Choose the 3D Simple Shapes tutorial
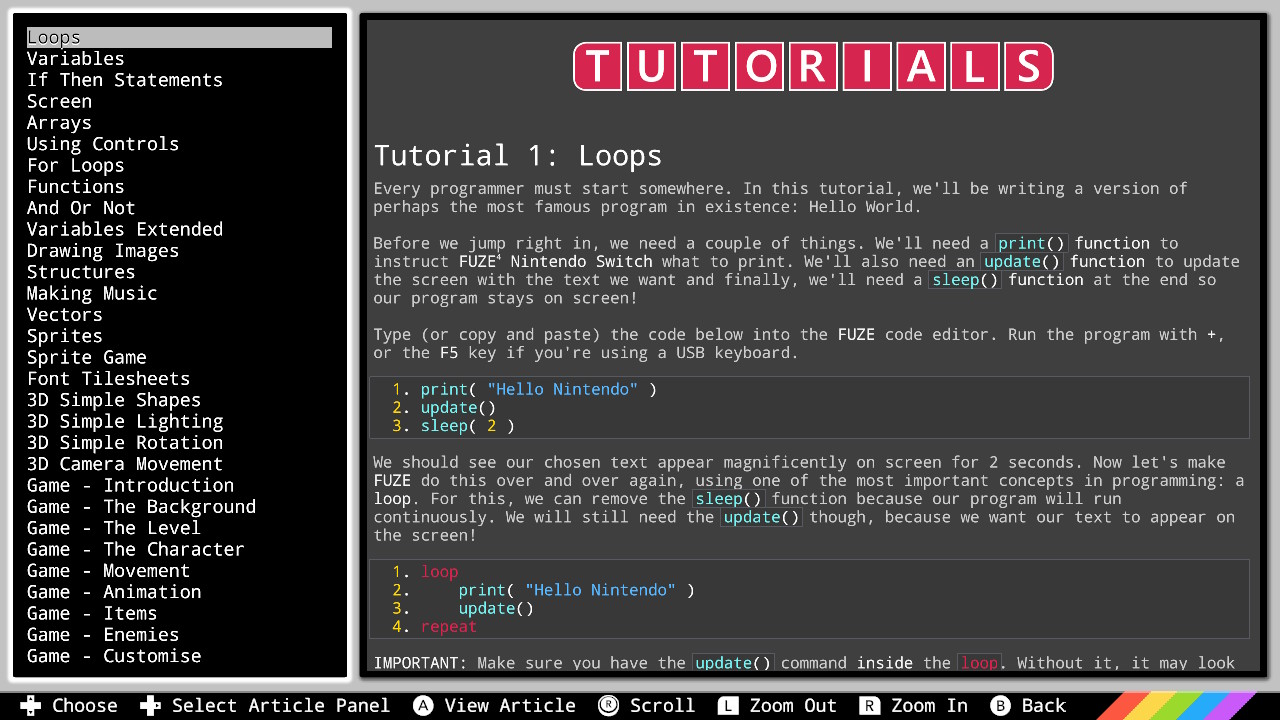Screen dimensions: 1280x720 pos(113,399)
